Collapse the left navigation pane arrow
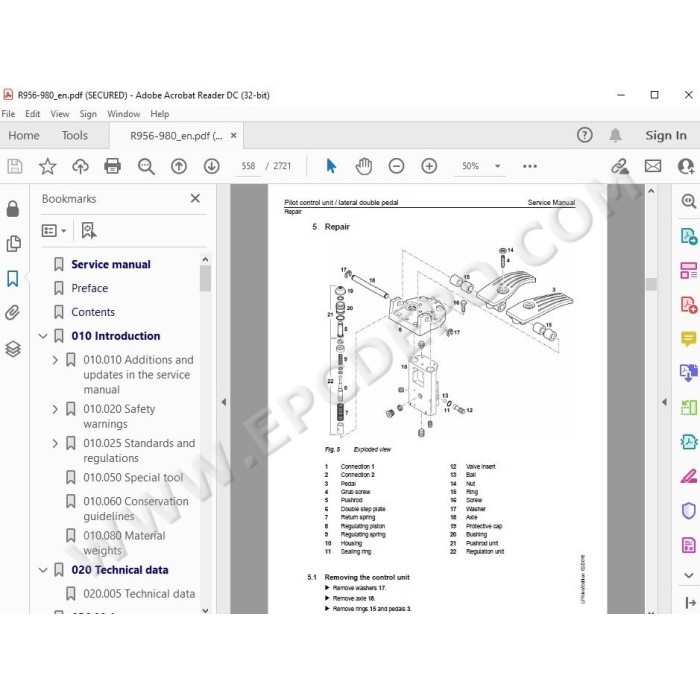Image resolution: width=700 pixels, height=700 pixels. [224, 402]
